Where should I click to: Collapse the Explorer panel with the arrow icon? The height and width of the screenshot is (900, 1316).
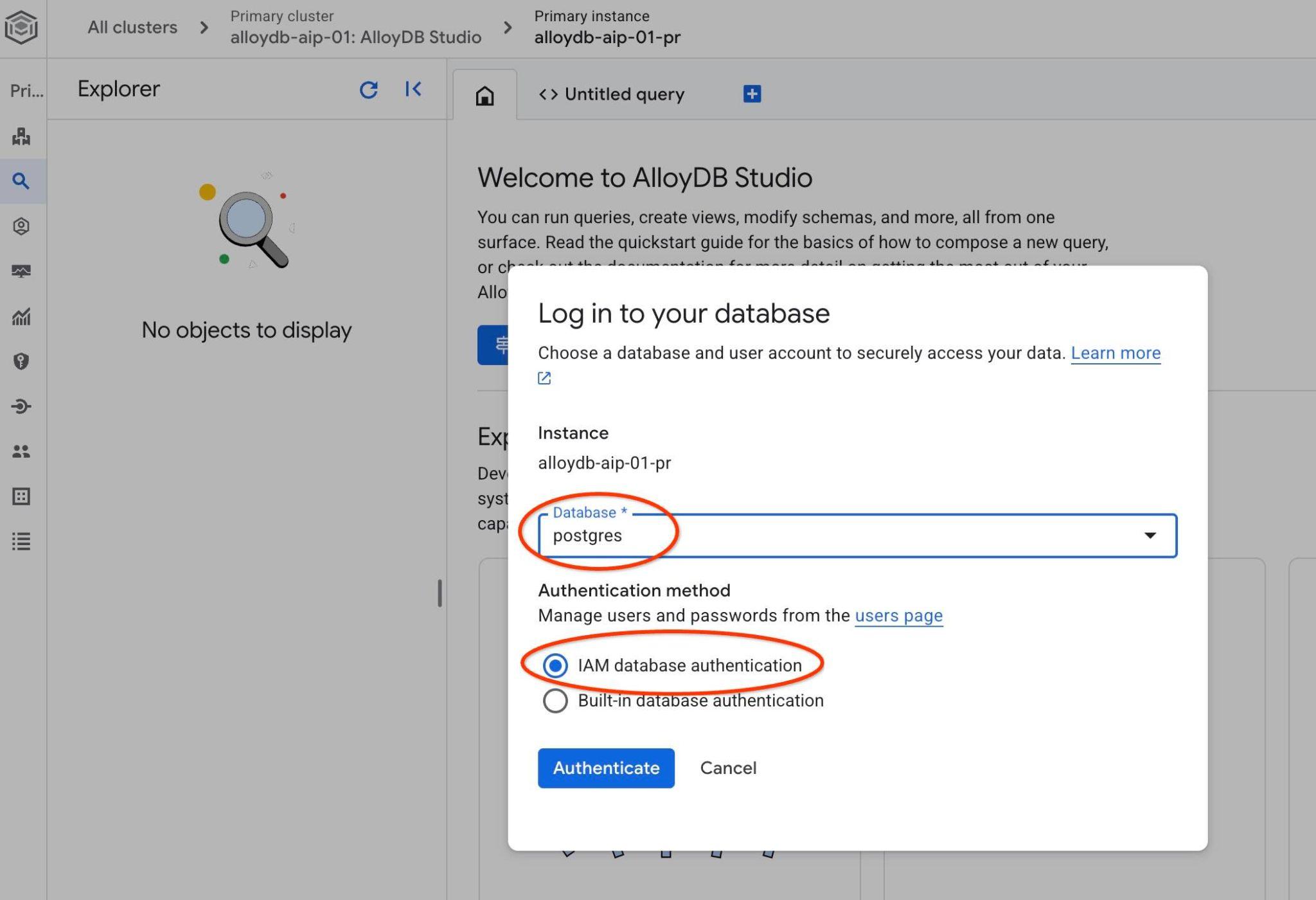click(413, 89)
